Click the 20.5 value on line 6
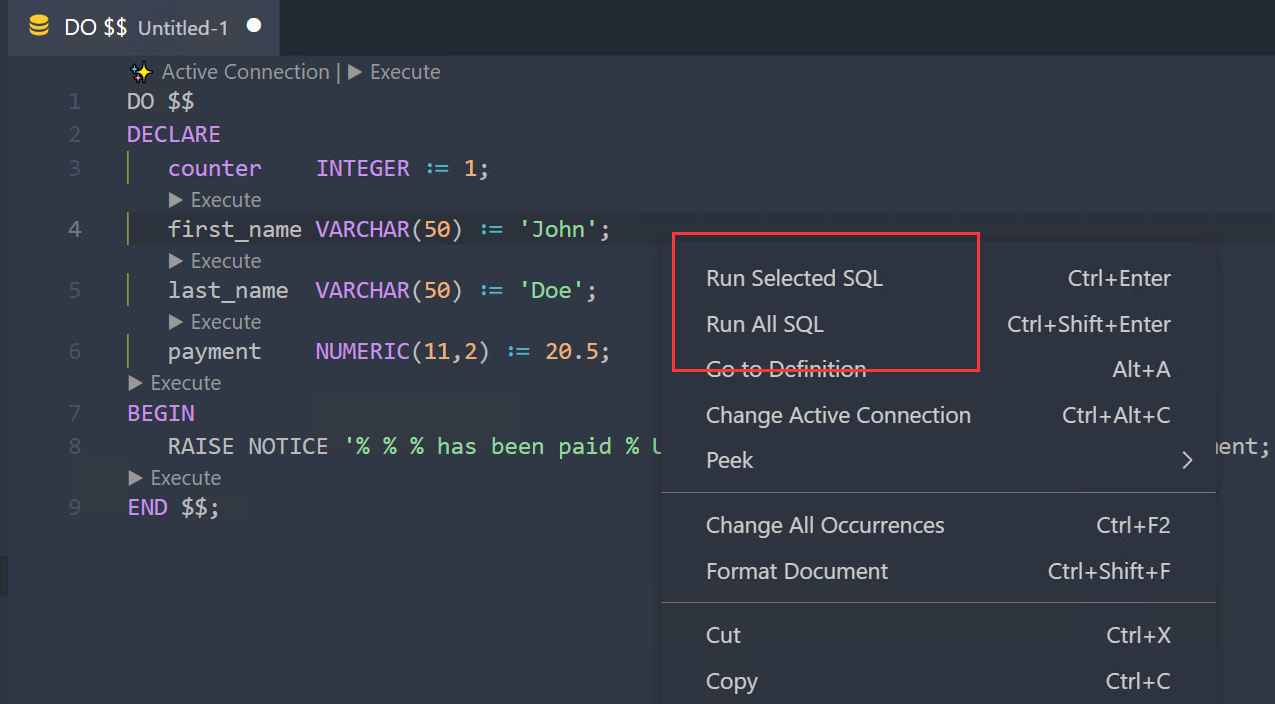 pyautogui.click(x=572, y=352)
